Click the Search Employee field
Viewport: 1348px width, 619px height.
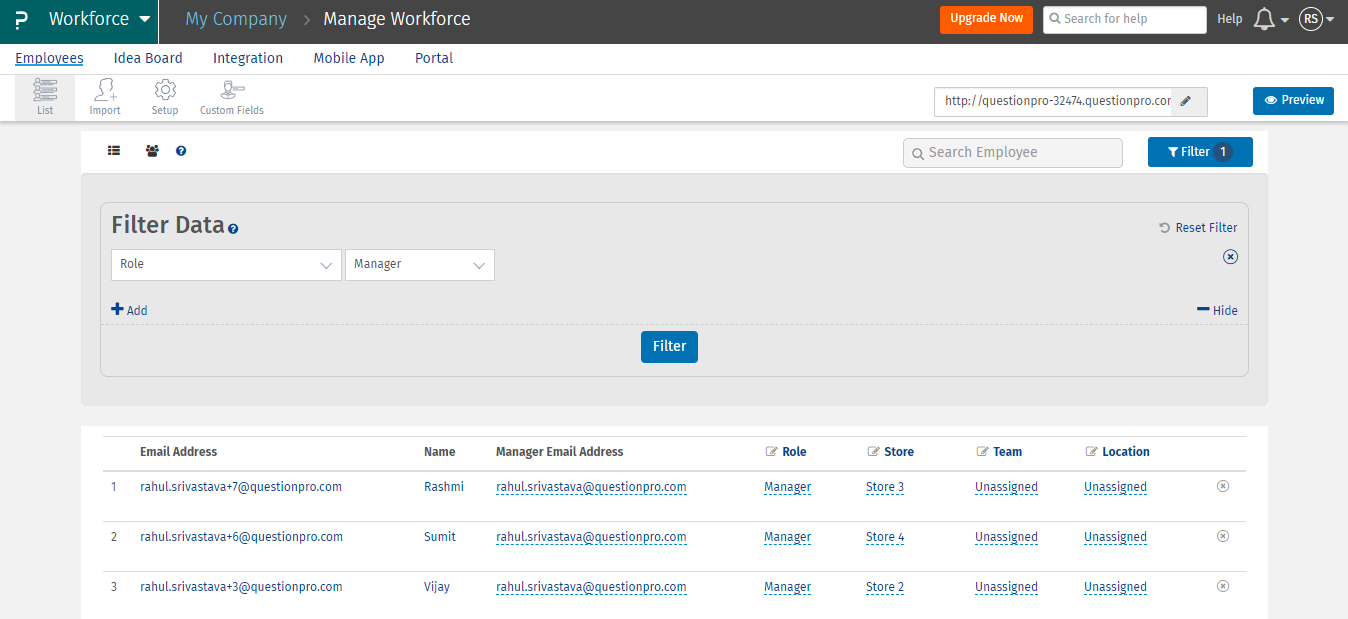(x=1012, y=153)
